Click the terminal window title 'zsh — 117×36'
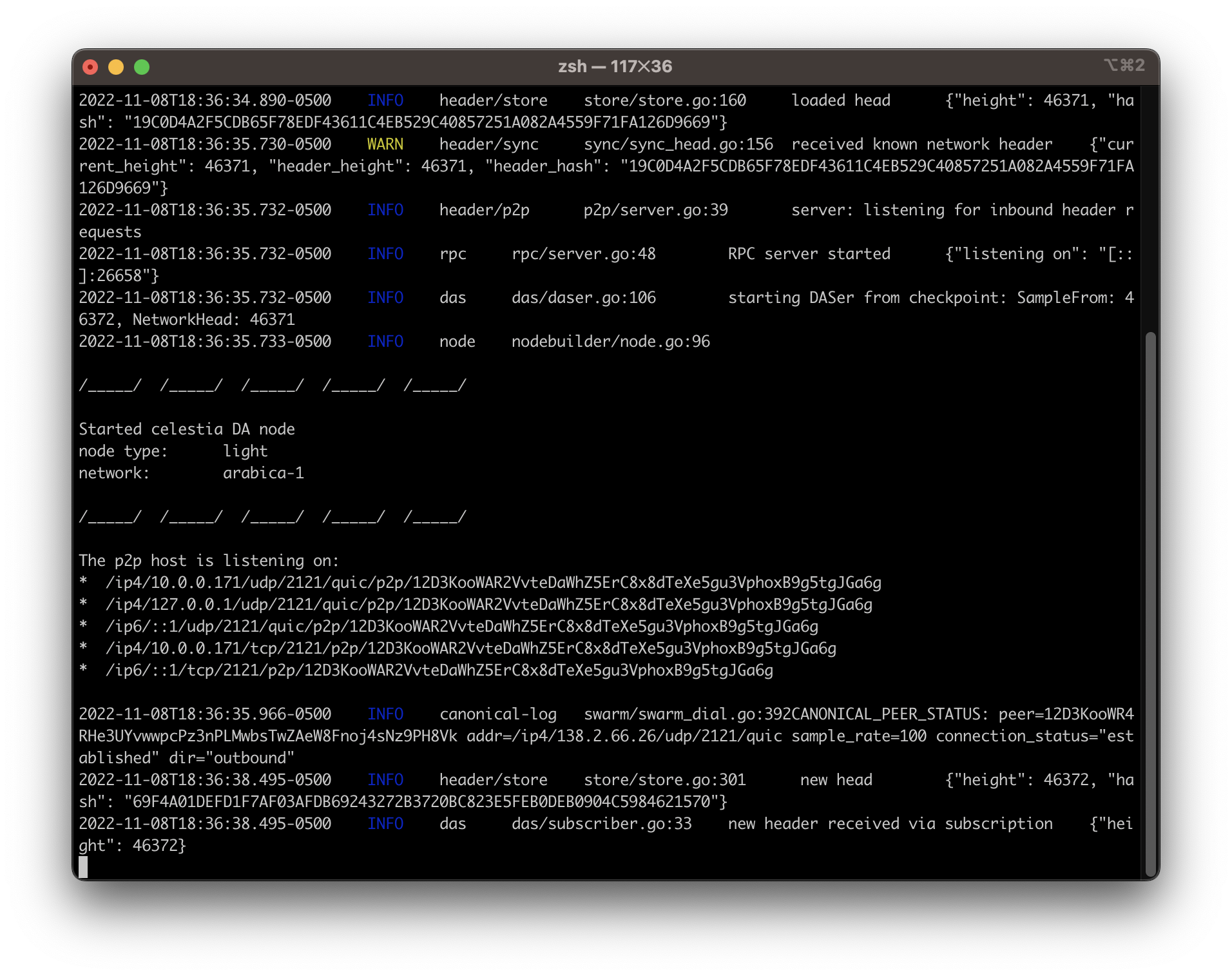Screen dimensions: 1232x976 point(615,66)
